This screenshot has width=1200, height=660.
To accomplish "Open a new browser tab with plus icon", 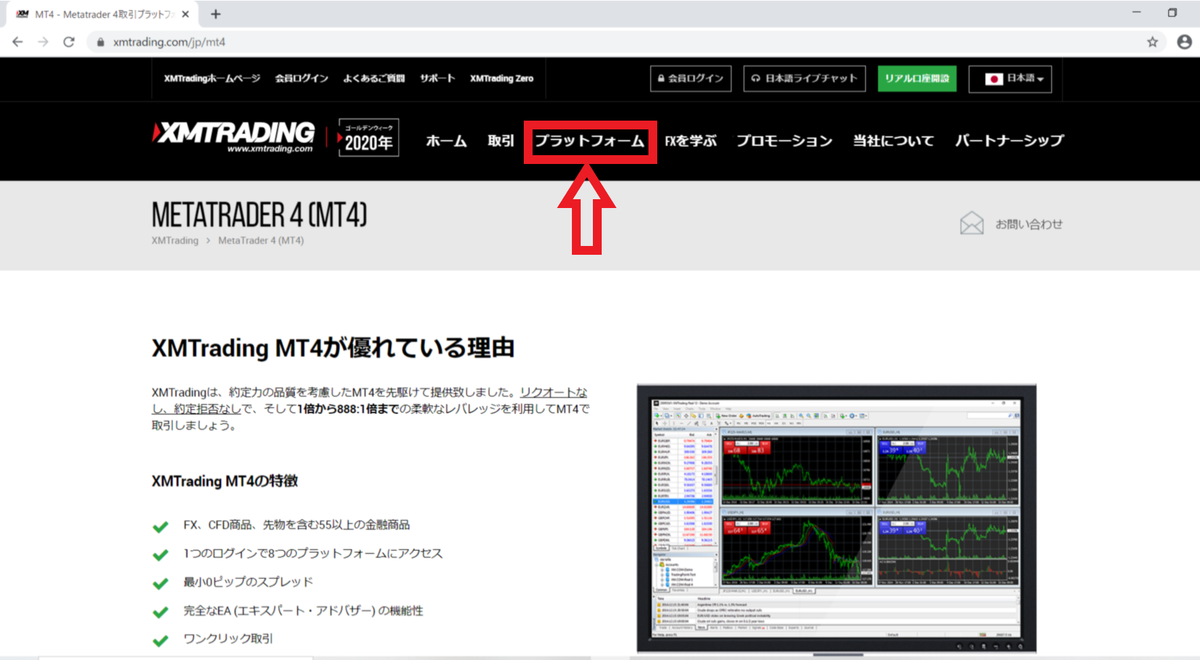I will 216,14.
